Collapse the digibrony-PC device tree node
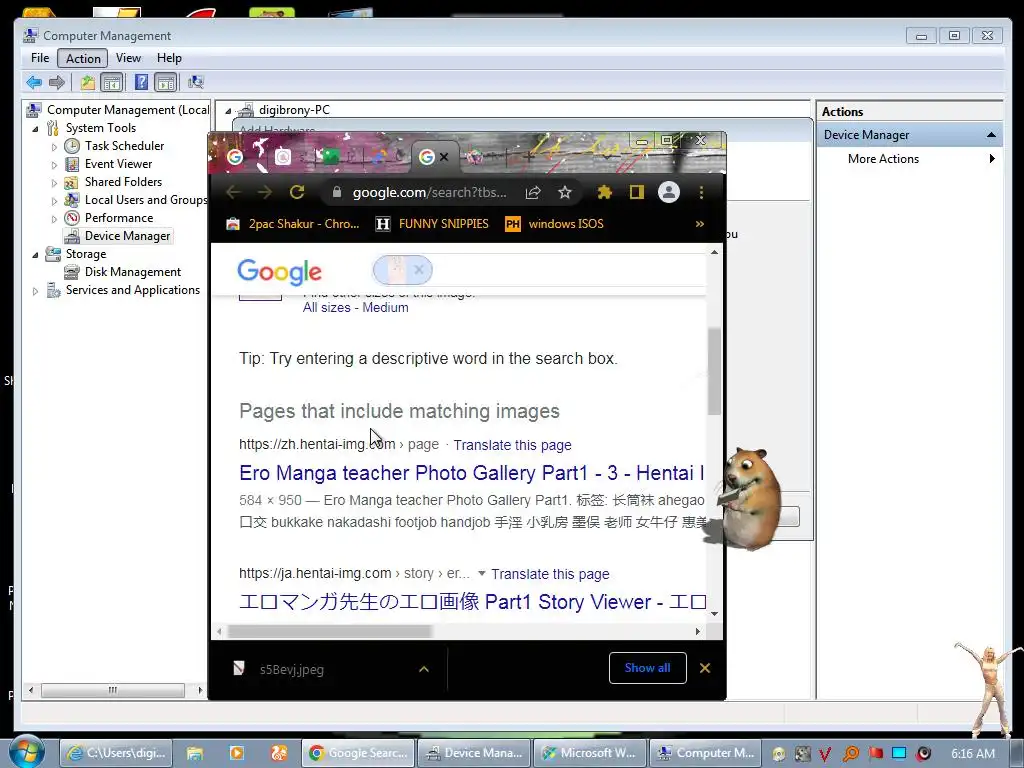 click(228, 111)
